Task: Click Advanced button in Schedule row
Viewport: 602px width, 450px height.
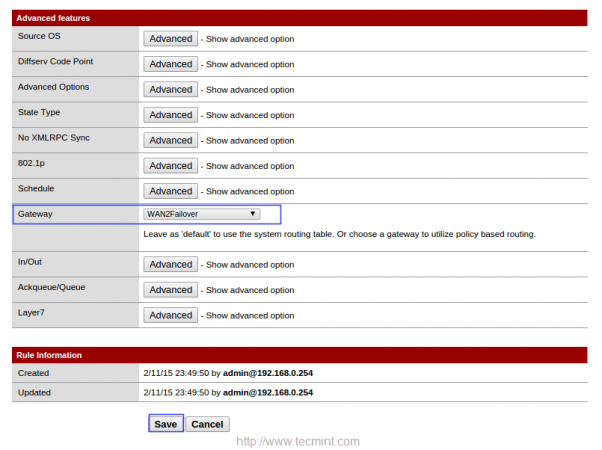Action: 171,191
